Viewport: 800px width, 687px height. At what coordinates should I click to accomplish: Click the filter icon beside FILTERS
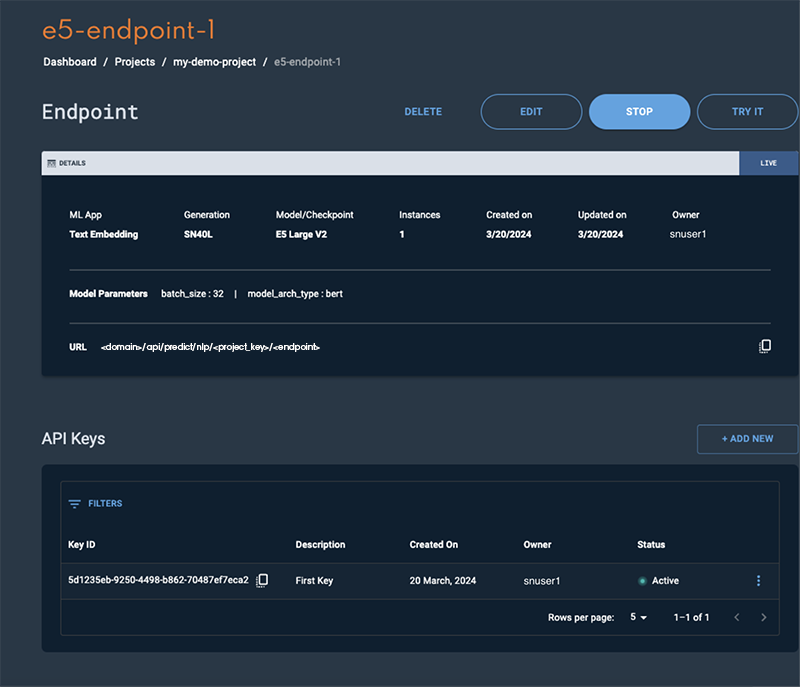pyautogui.click(x=74, y=503)
